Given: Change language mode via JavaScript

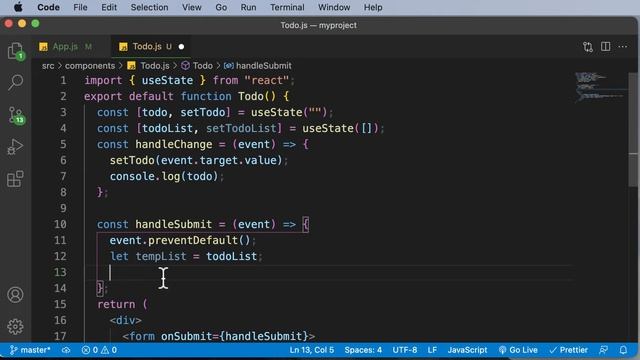Looking at the screenshot, I should (467, 350).
